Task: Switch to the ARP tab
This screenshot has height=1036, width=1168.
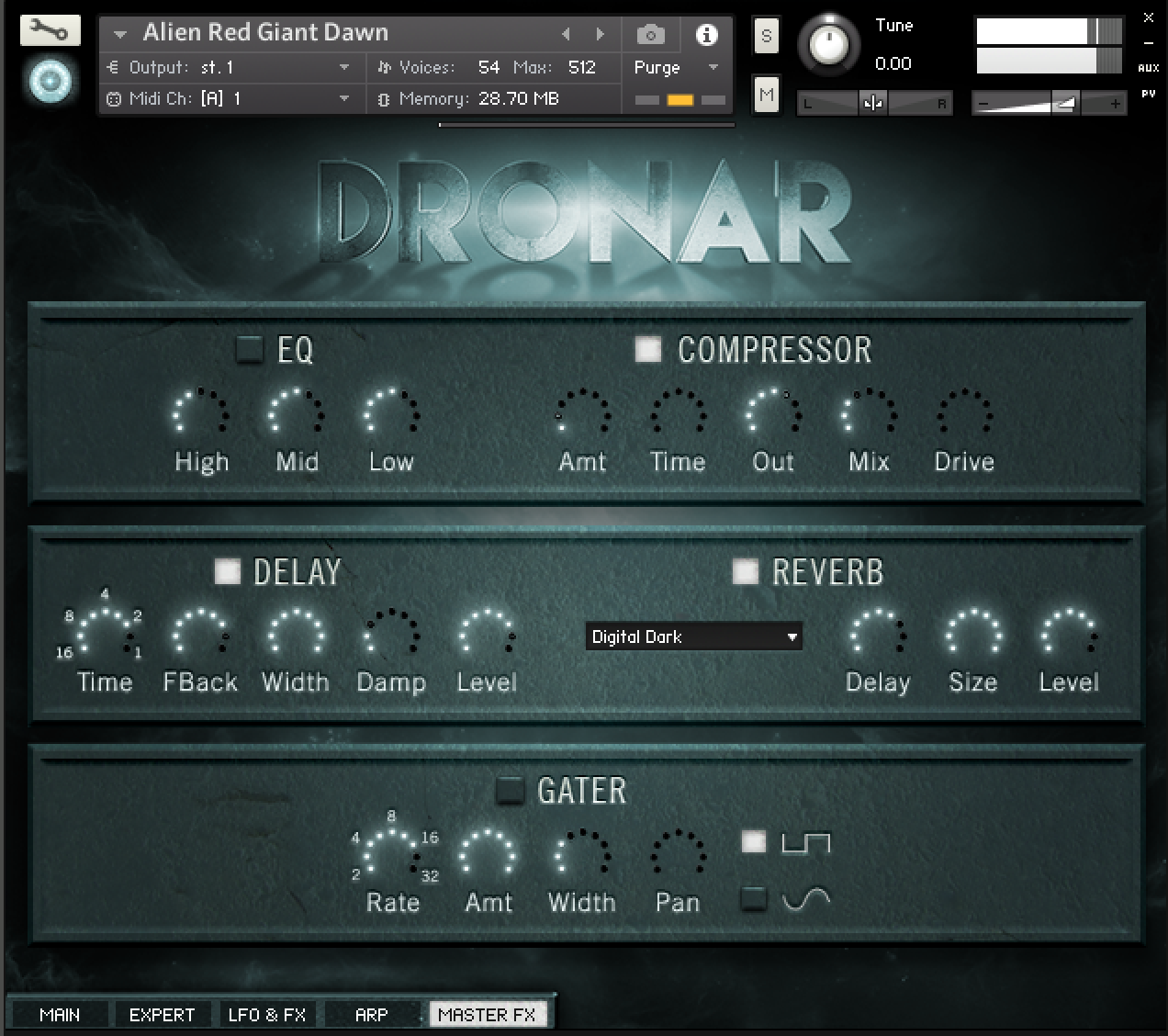Action: pos(372,1014)
